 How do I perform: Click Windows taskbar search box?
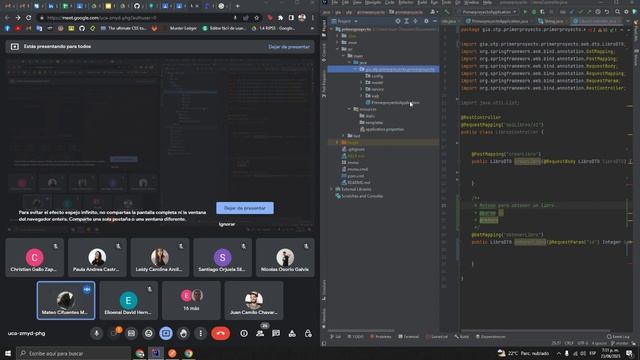point(73,353)
